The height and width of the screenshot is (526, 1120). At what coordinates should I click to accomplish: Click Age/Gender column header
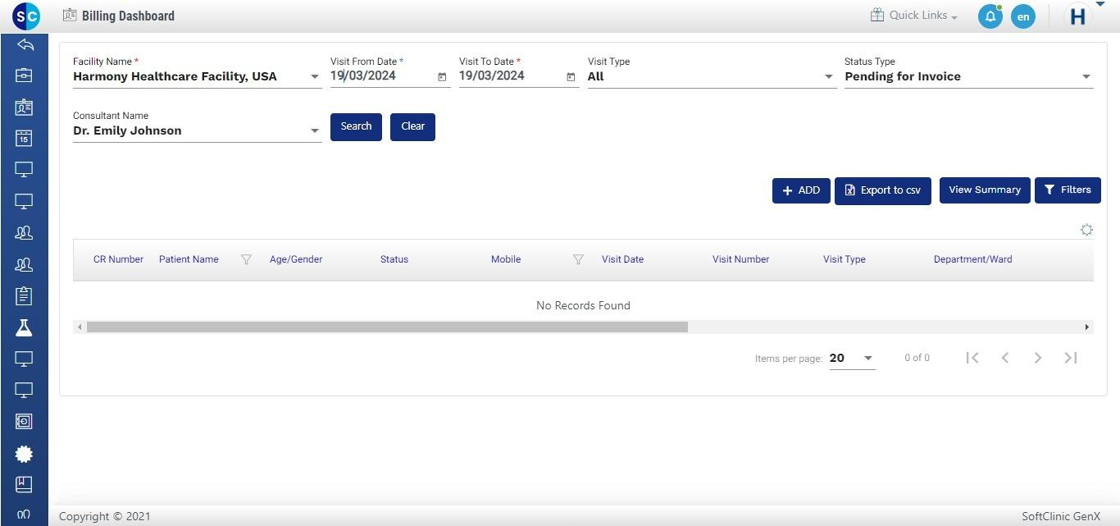click(296, 259)
